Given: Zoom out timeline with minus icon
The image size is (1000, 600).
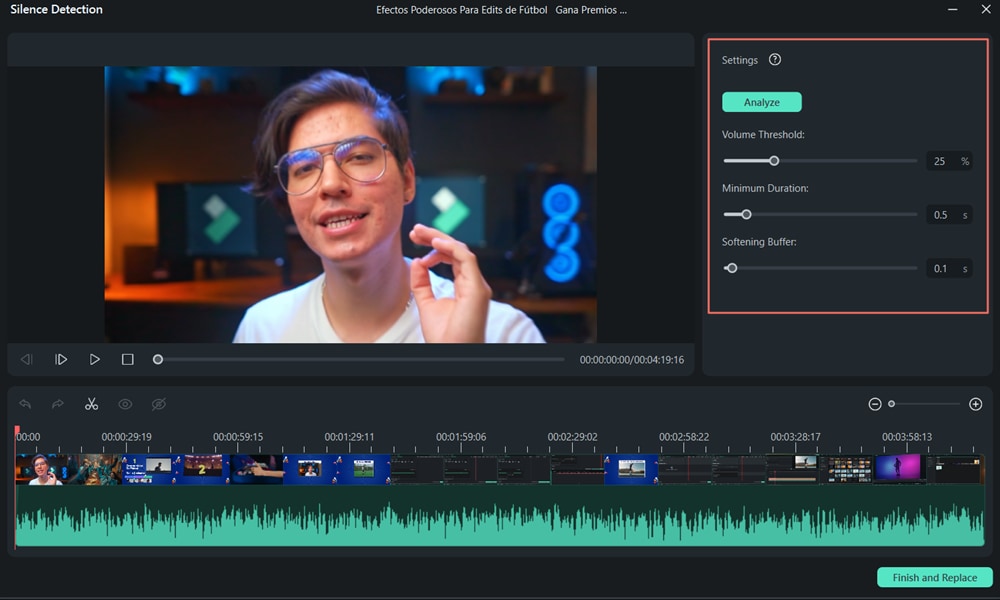Looking at the screenshot, I should [x=875, y=404].
